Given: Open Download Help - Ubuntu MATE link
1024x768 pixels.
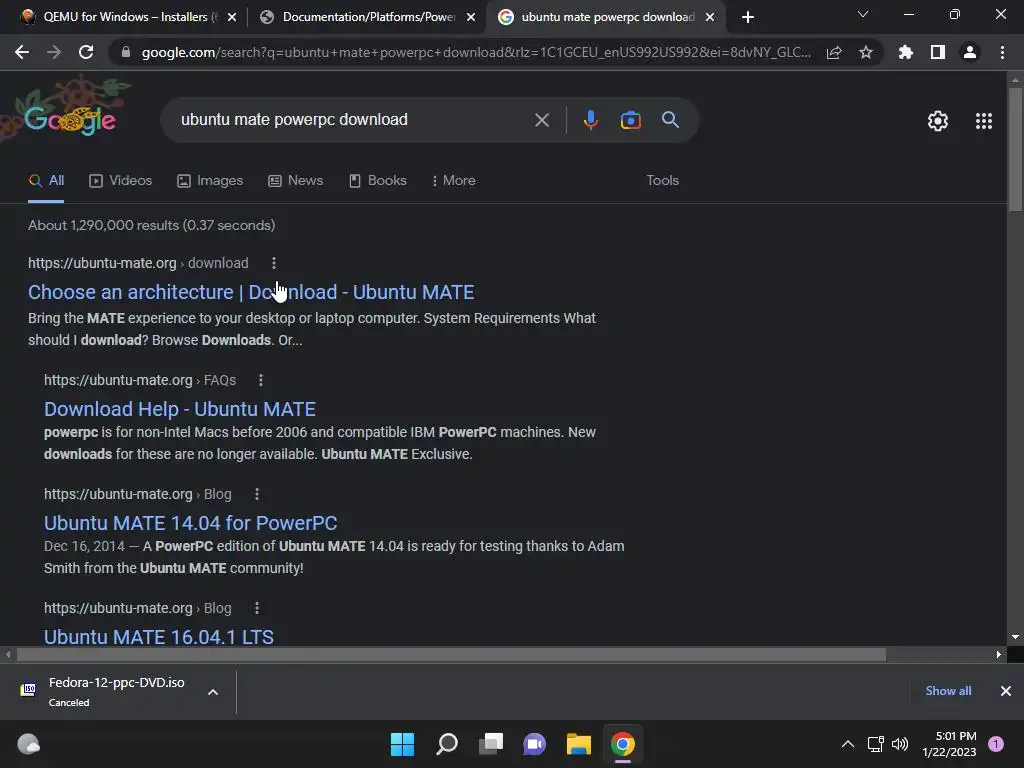Looking at the screenshot, I should click(180, 409).
